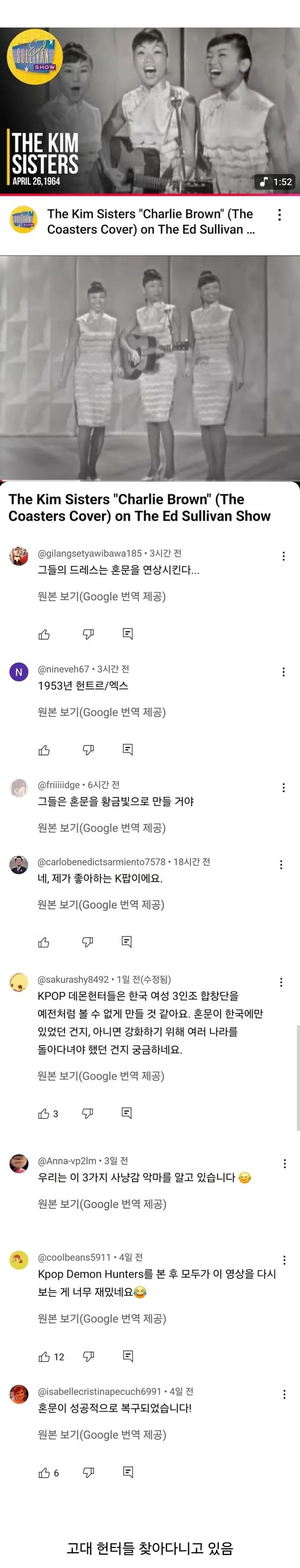Like the comment by @coolbeans5911
The width and height of the screenshot is (300, 1568).
[x=44, y=1357]
